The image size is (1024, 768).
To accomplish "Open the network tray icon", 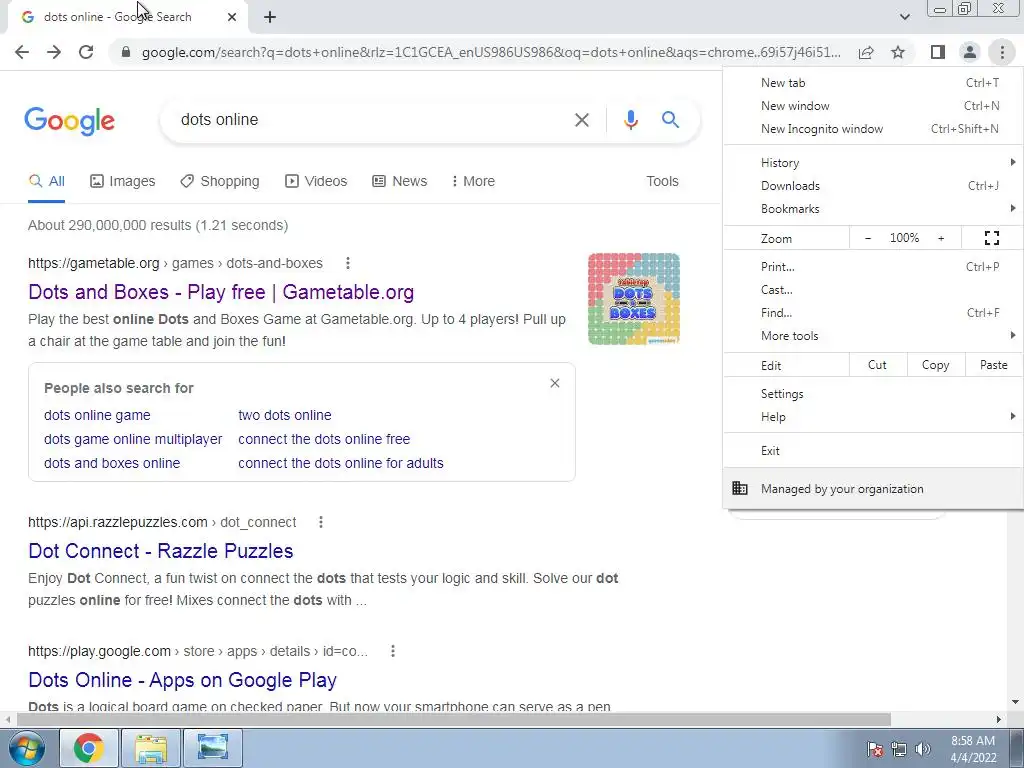I will [899, 749].
